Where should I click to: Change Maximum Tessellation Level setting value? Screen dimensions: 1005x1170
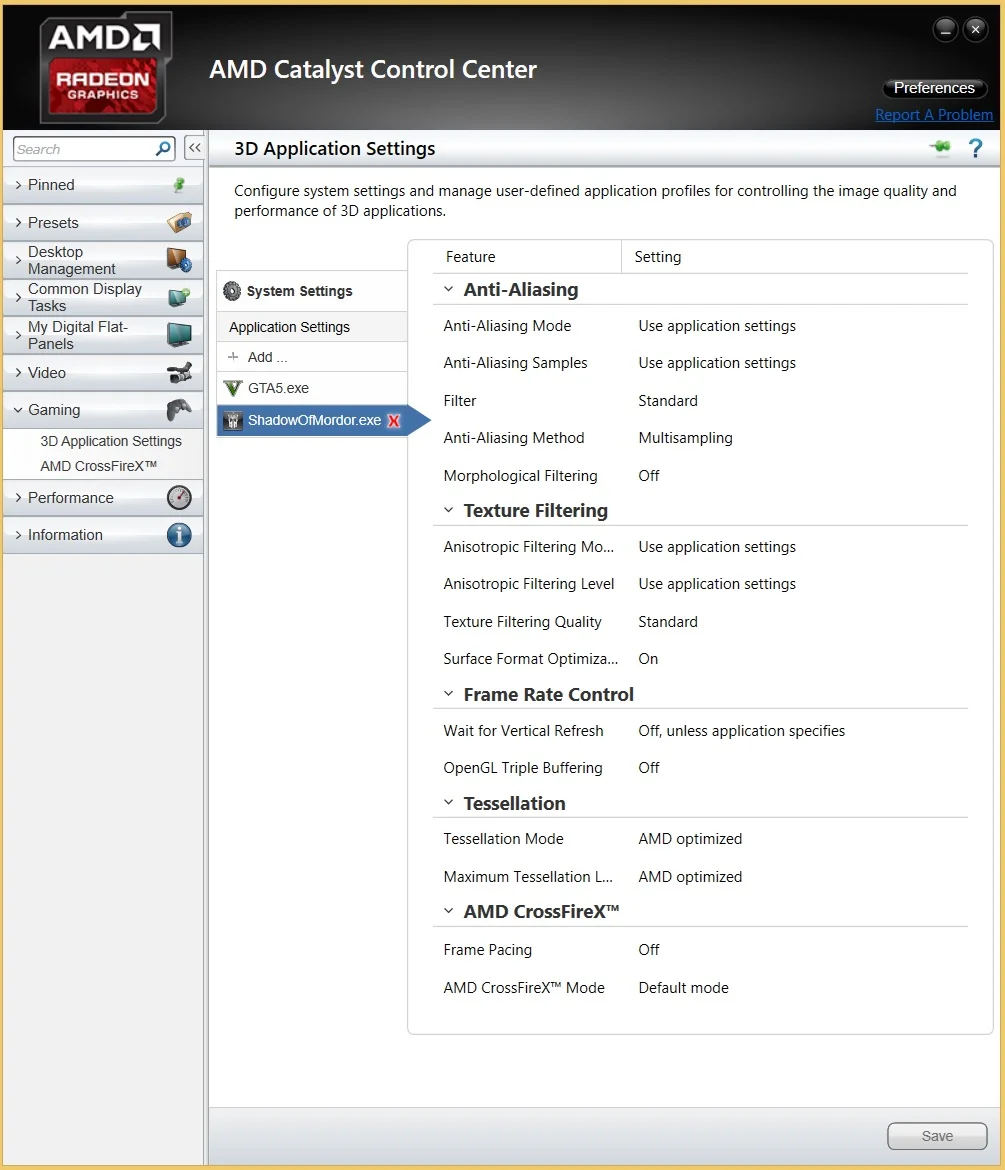[x=690, y=877]
